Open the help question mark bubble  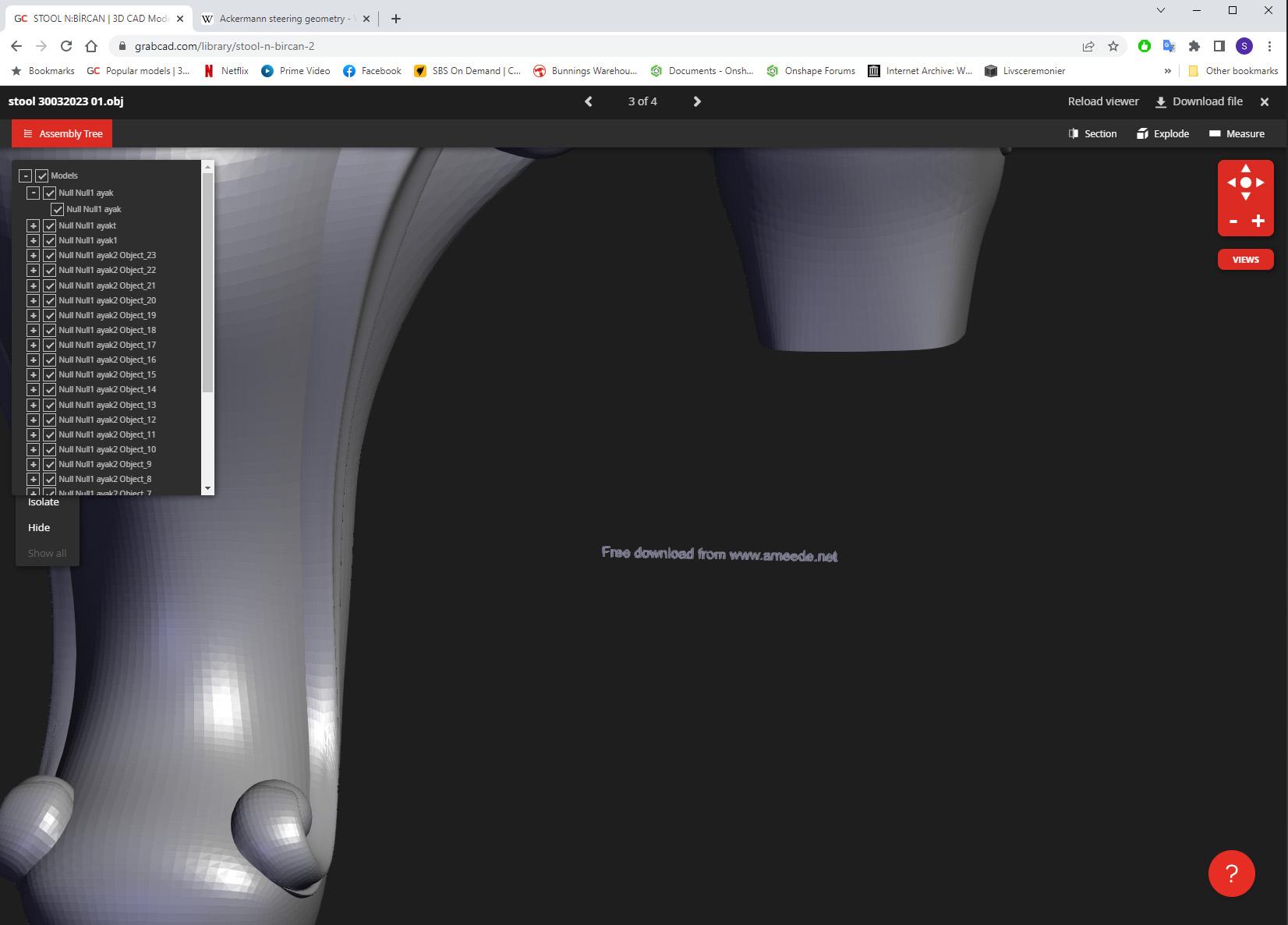point(1231,874)
